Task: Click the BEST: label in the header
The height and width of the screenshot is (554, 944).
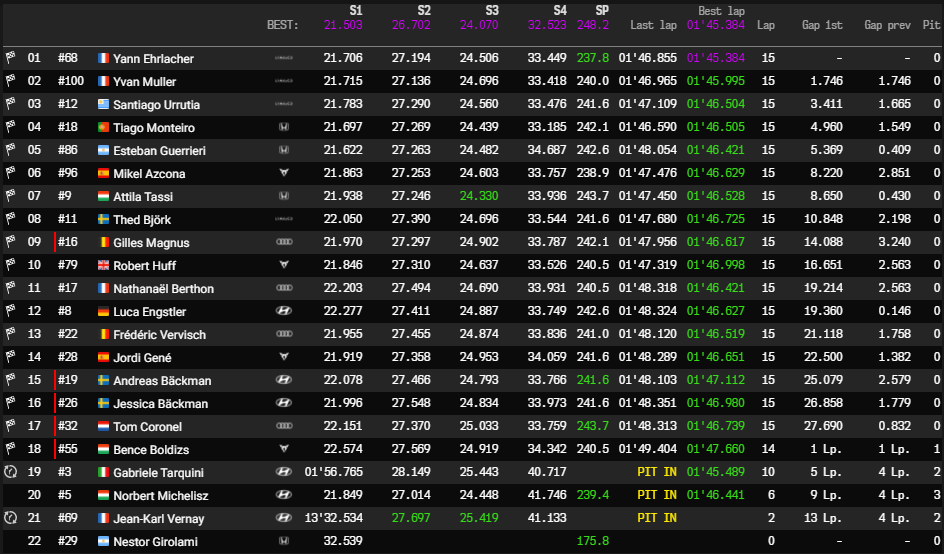Action: (x=282, y=25)
